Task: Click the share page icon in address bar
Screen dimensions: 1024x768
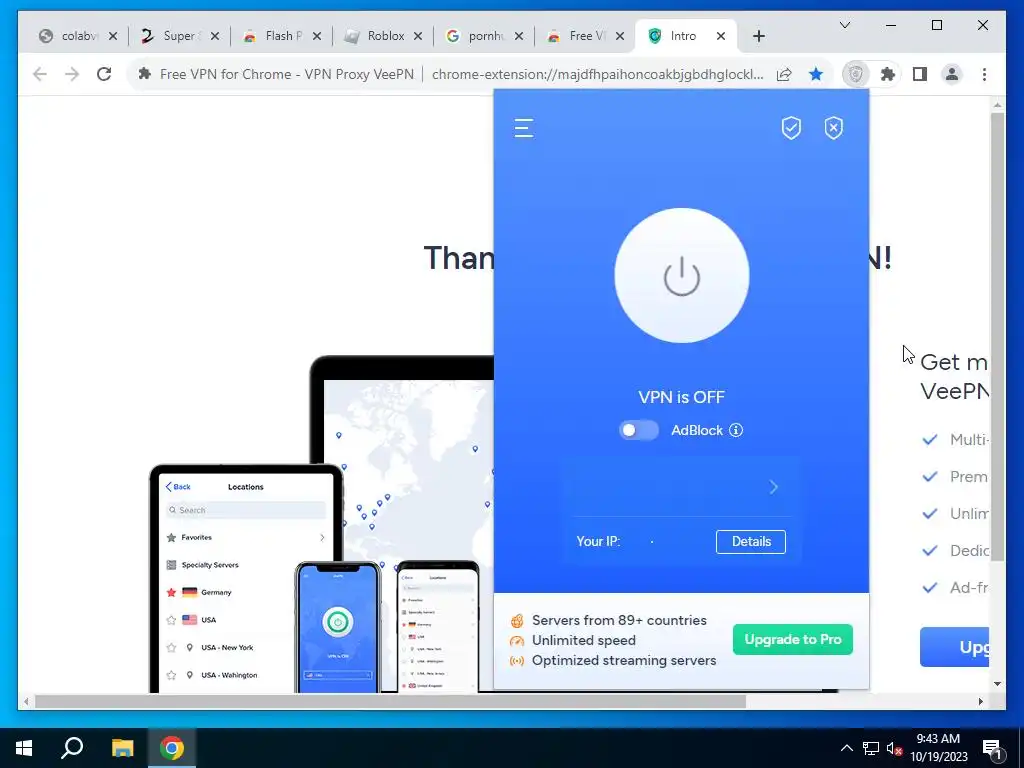Action: click(x=784, y=74)
